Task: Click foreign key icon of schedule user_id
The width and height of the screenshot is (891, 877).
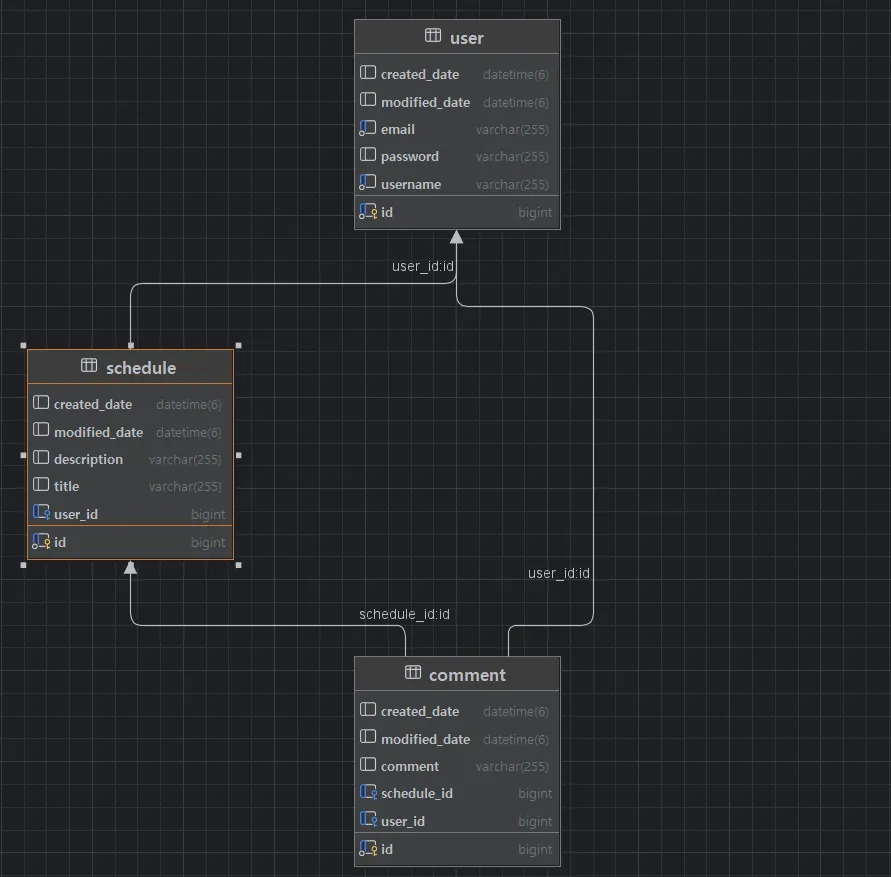Action: [x=41, y=513]
